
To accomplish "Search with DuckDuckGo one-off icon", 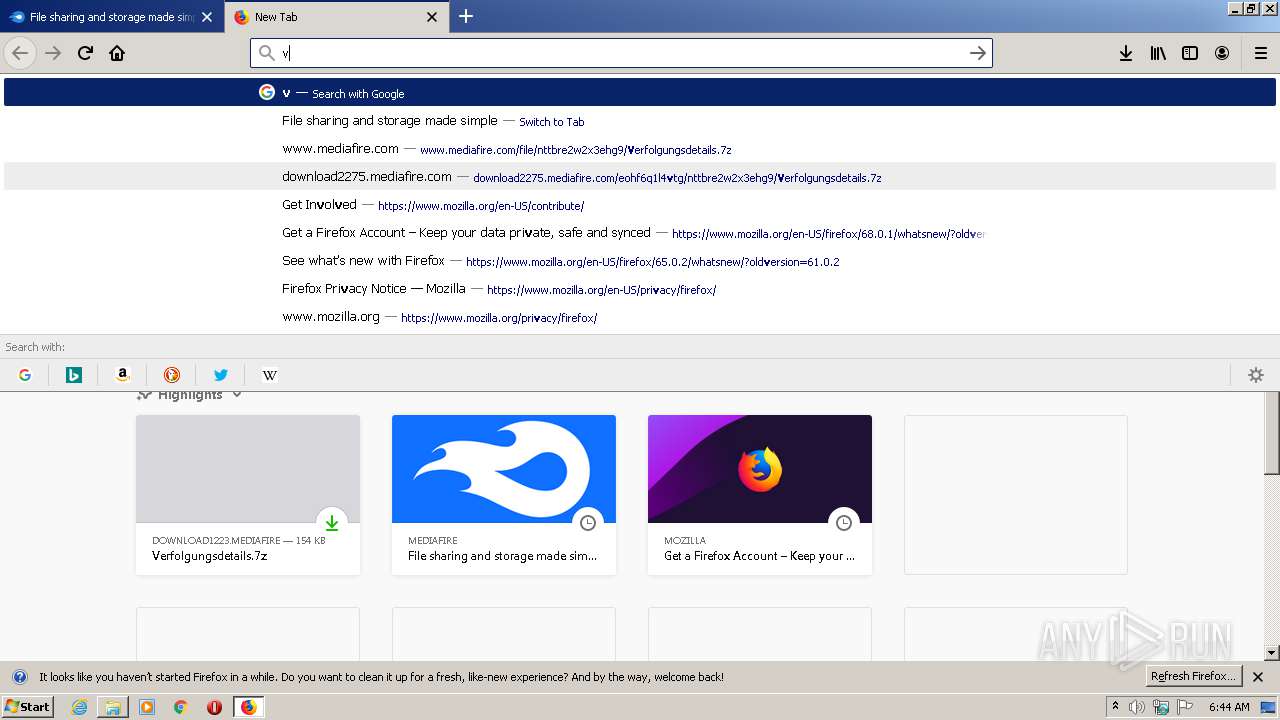I will pyautogui.click(x=172, y=375).
